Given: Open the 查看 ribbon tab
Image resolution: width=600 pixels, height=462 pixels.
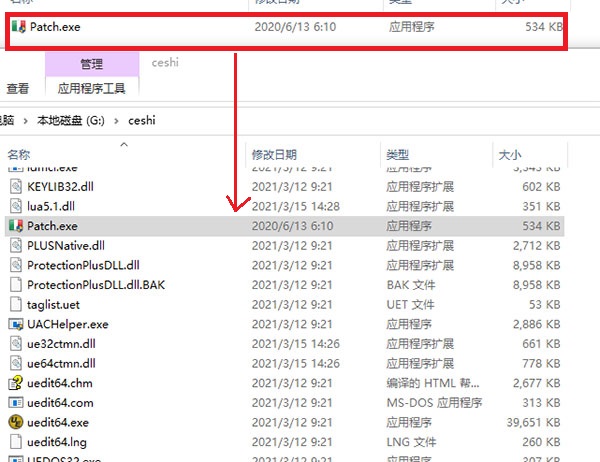Looking at the screenshot, I should (x=18, y=88).
